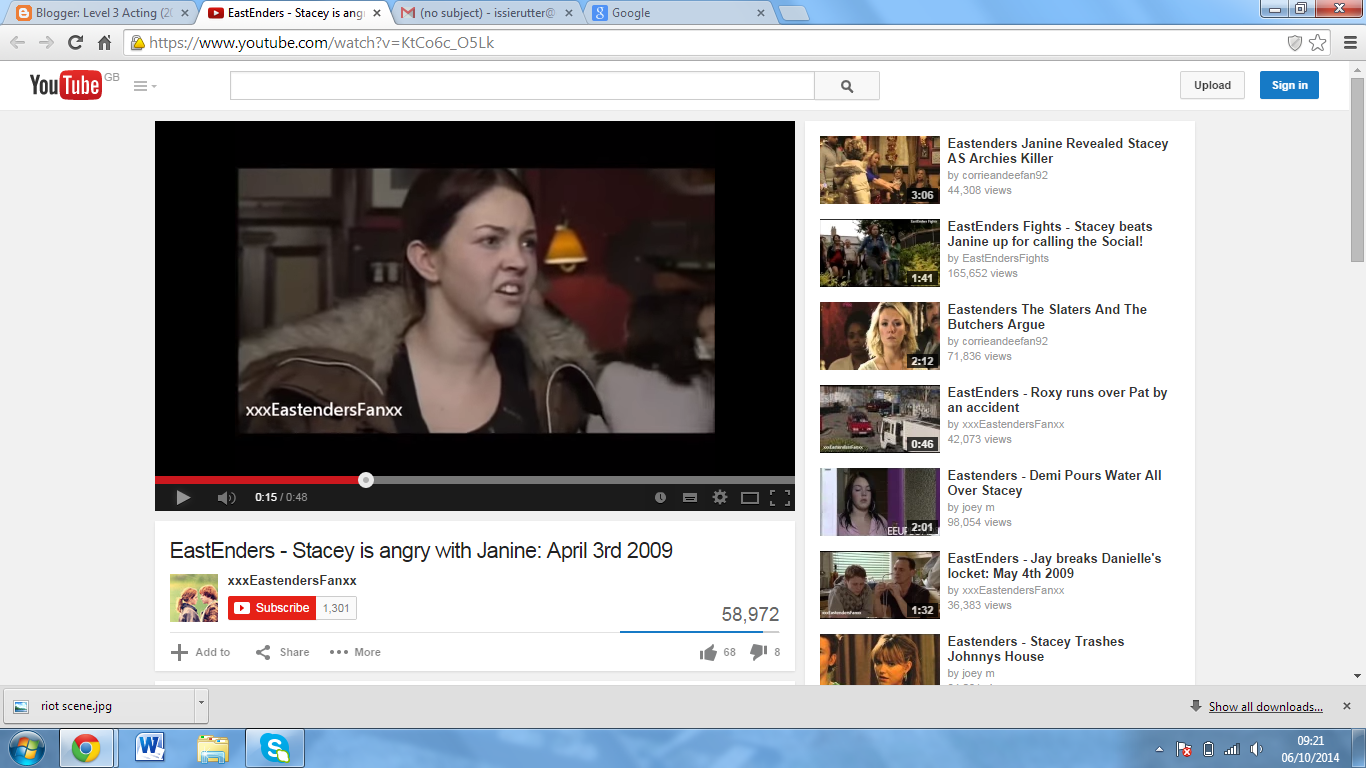Open 'Jay breaks Danielle's locket' title

click(x=1055, y=566)
